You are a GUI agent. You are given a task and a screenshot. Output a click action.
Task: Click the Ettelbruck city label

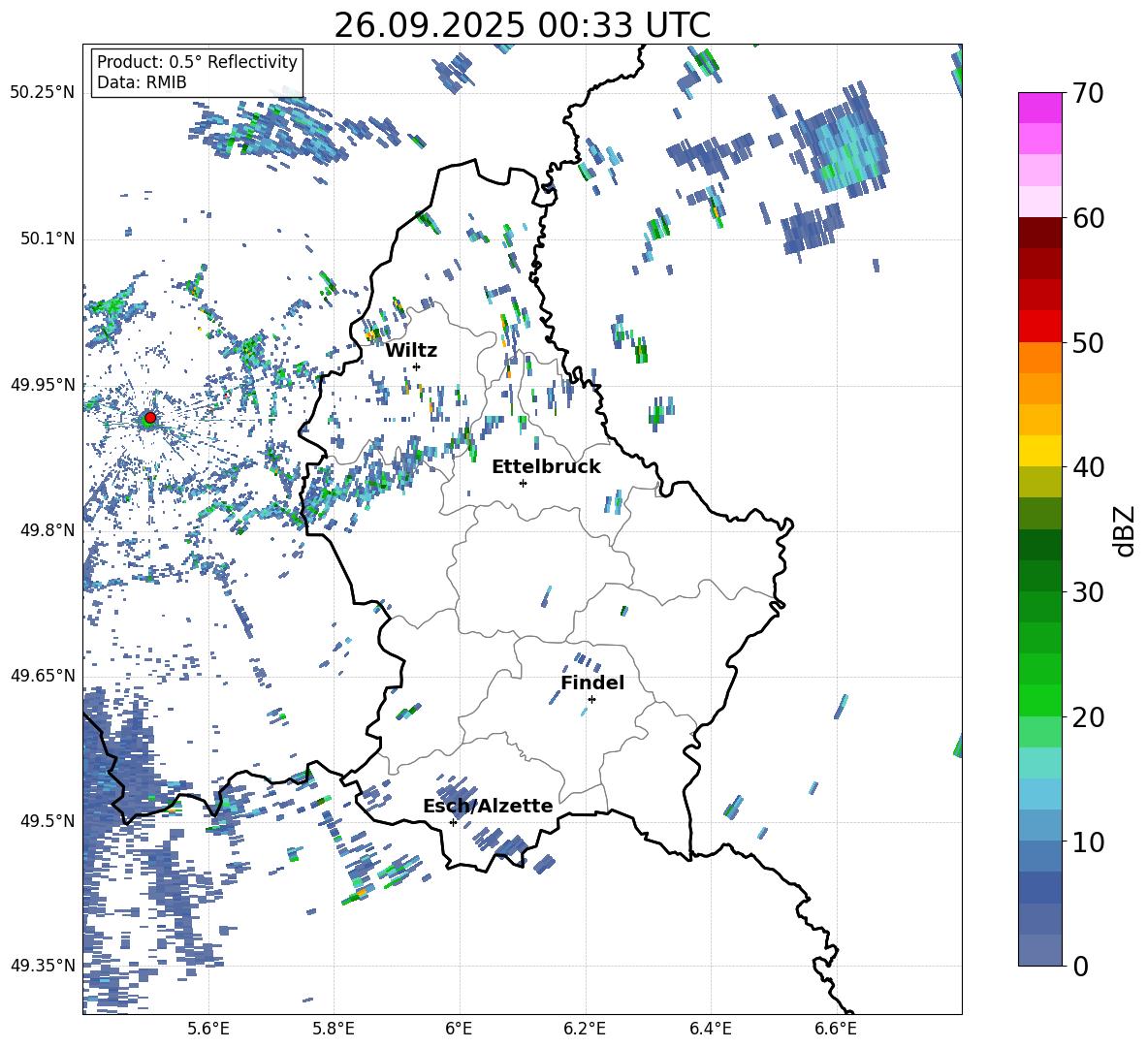546,467
